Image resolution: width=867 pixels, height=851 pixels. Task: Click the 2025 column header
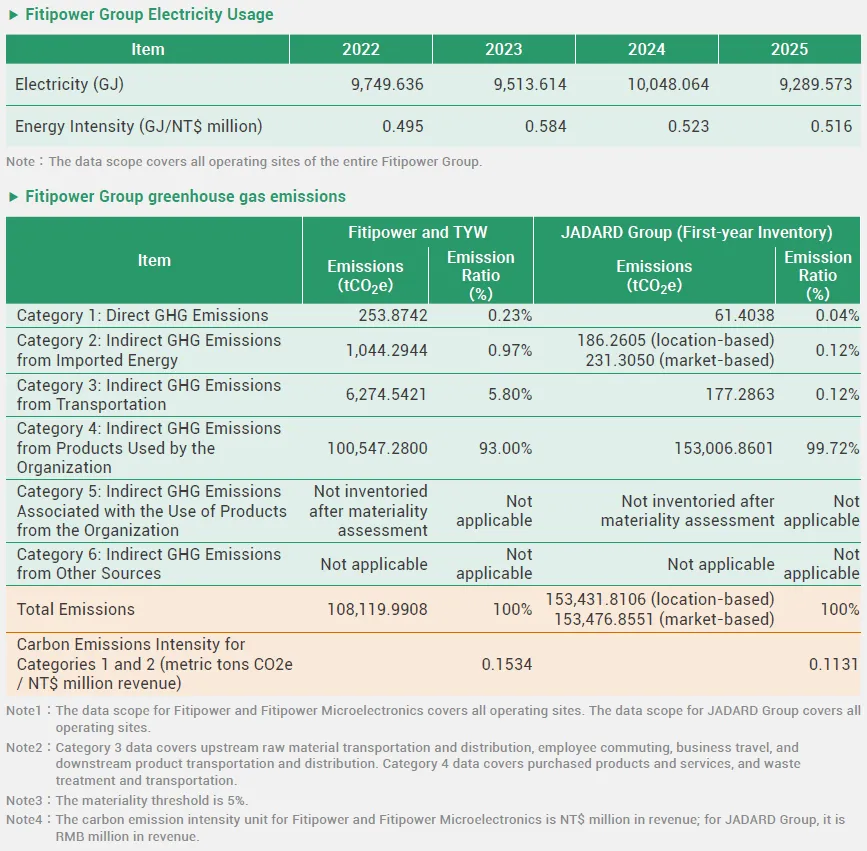click(790, 49)
